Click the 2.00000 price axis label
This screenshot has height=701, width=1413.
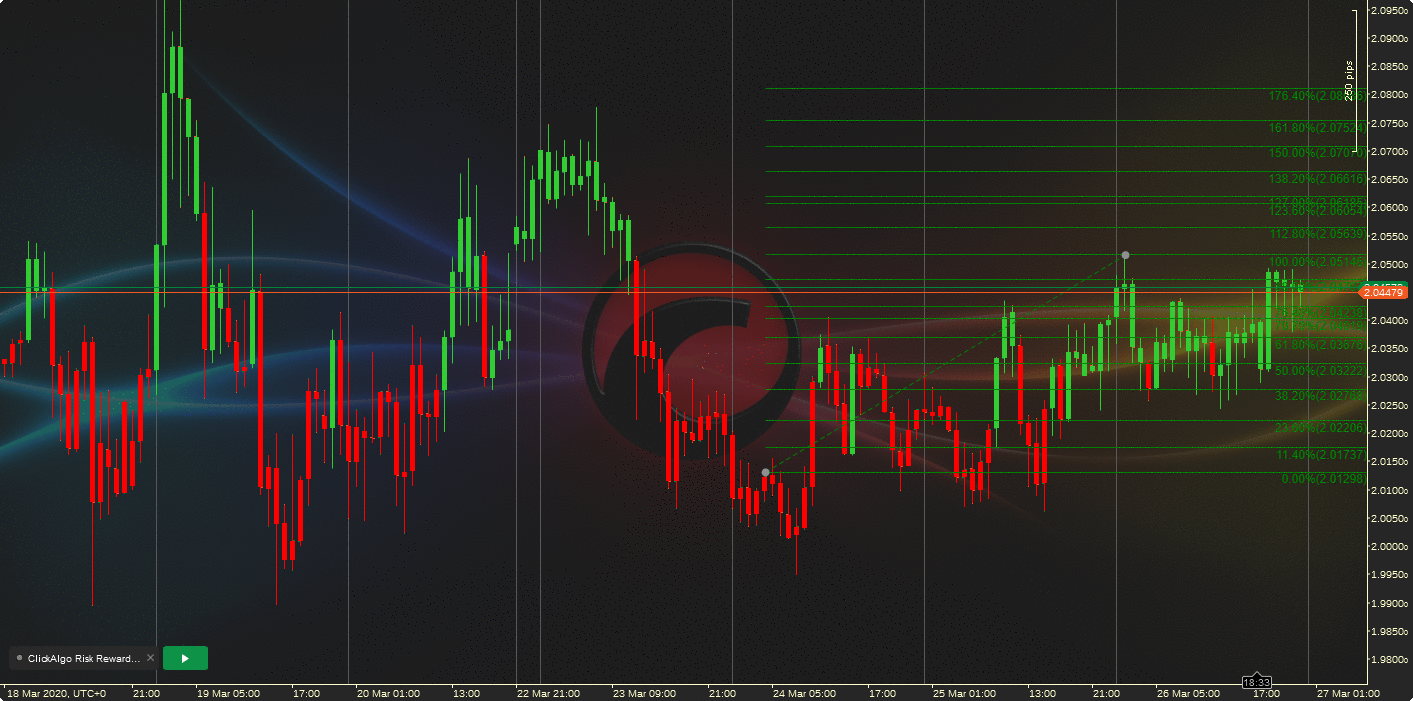(1389, 546)
